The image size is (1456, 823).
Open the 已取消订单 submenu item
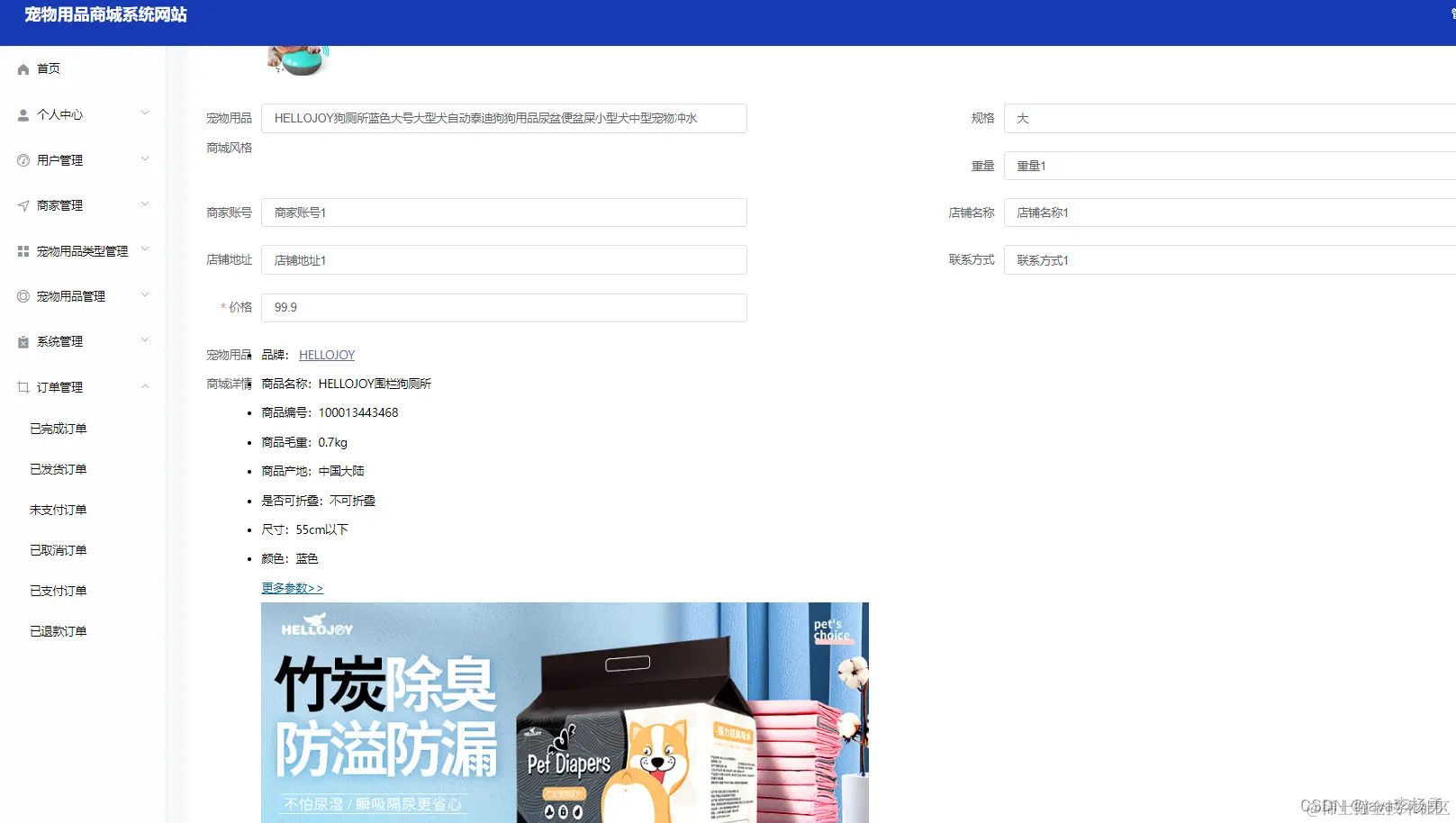point(59,550)
